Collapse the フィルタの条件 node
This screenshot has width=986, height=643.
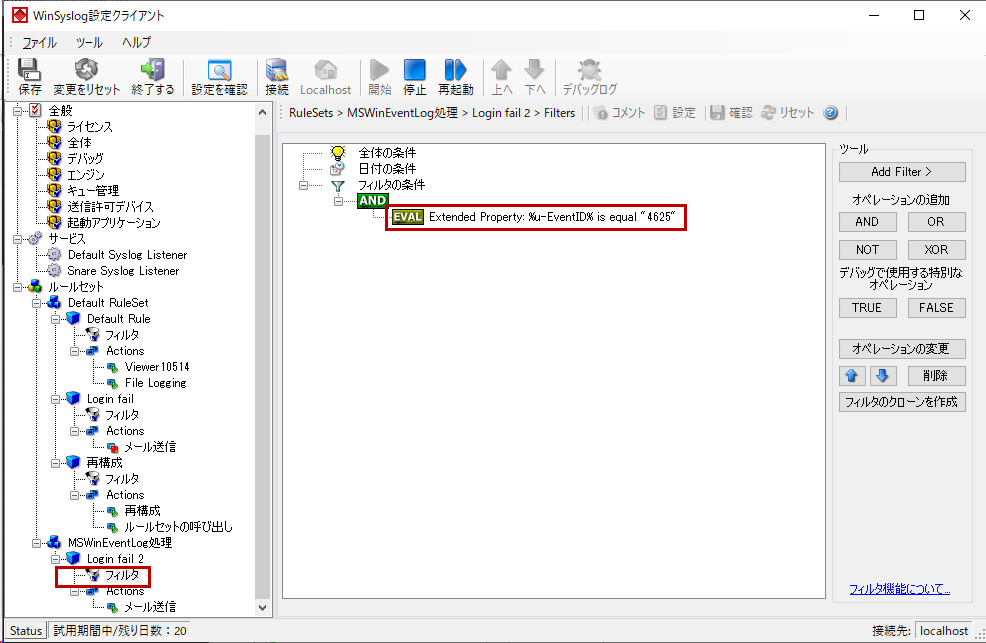[x=304, y=185]
